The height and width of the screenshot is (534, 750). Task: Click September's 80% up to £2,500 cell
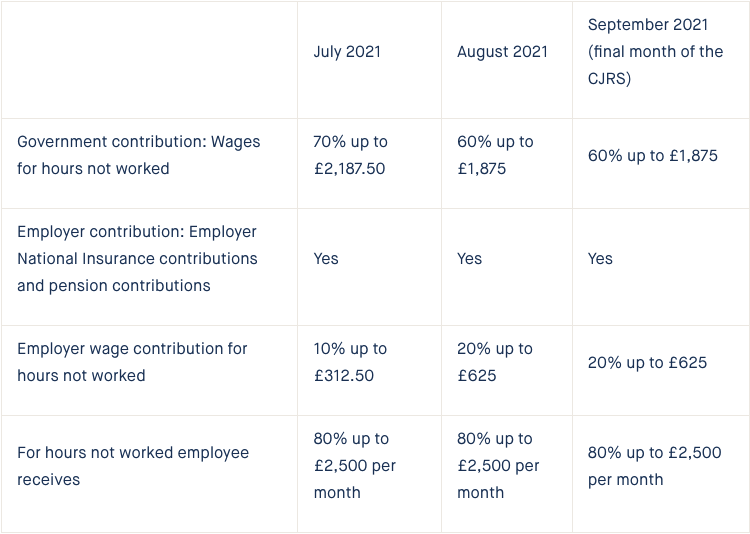pyautogui.click(x=654, y=466)
